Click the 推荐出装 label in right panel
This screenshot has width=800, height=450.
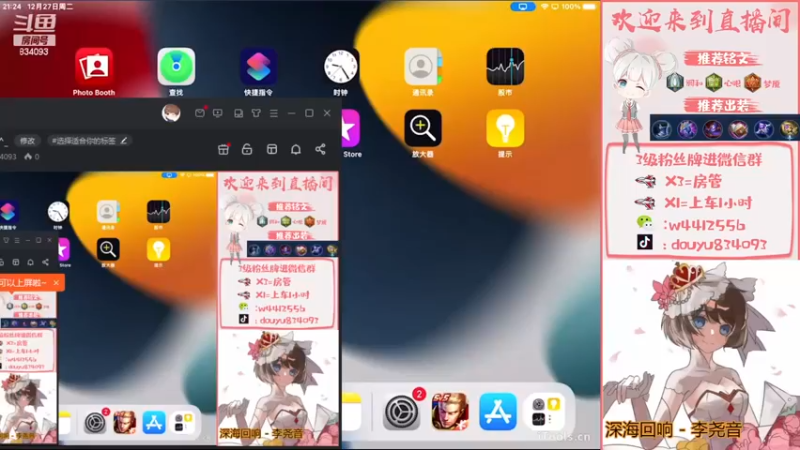(x=722, y=106)
